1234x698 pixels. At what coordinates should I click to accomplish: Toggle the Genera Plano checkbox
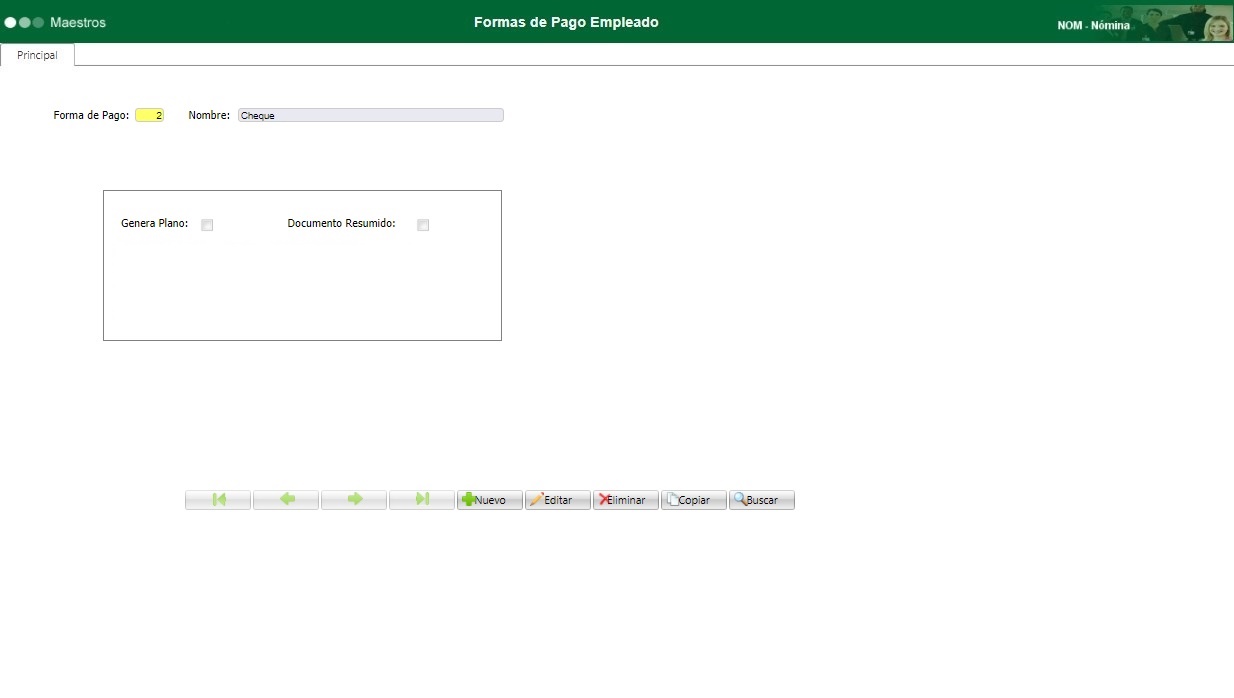207,225
